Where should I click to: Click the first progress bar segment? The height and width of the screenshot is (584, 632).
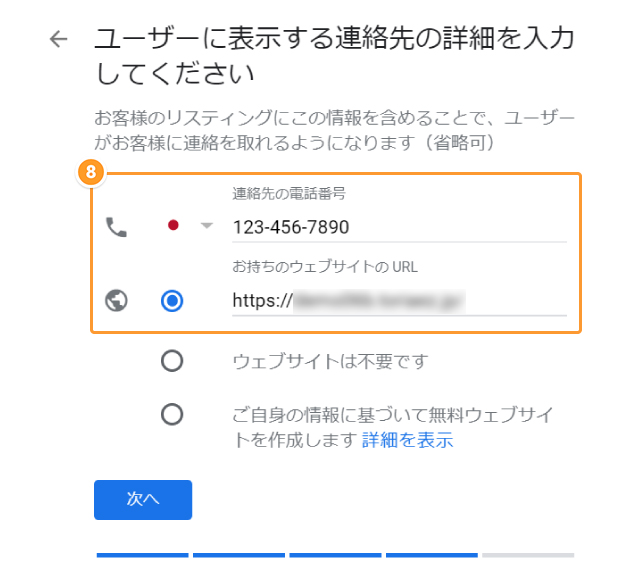click(x=143, y=555)
